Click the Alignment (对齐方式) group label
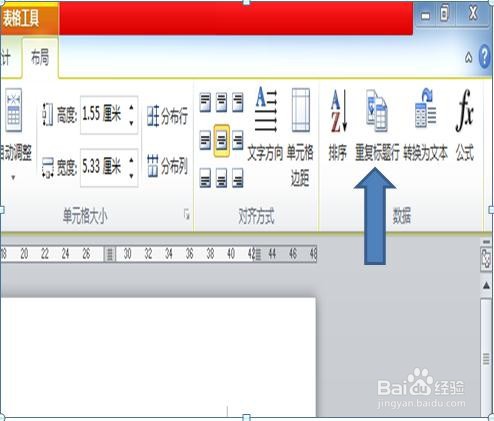 (256, 216)
